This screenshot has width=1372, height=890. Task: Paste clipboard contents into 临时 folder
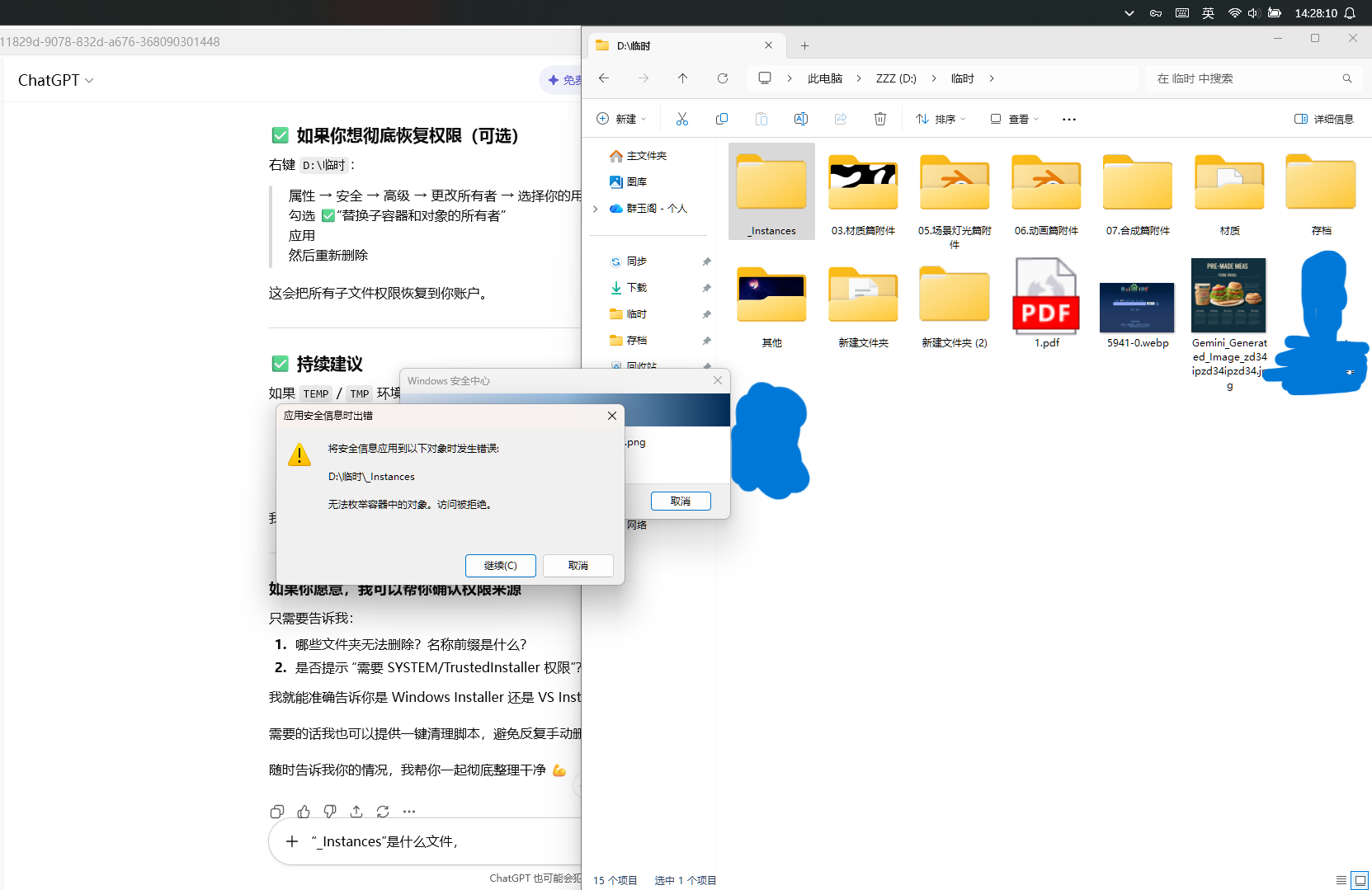(761, 118)
